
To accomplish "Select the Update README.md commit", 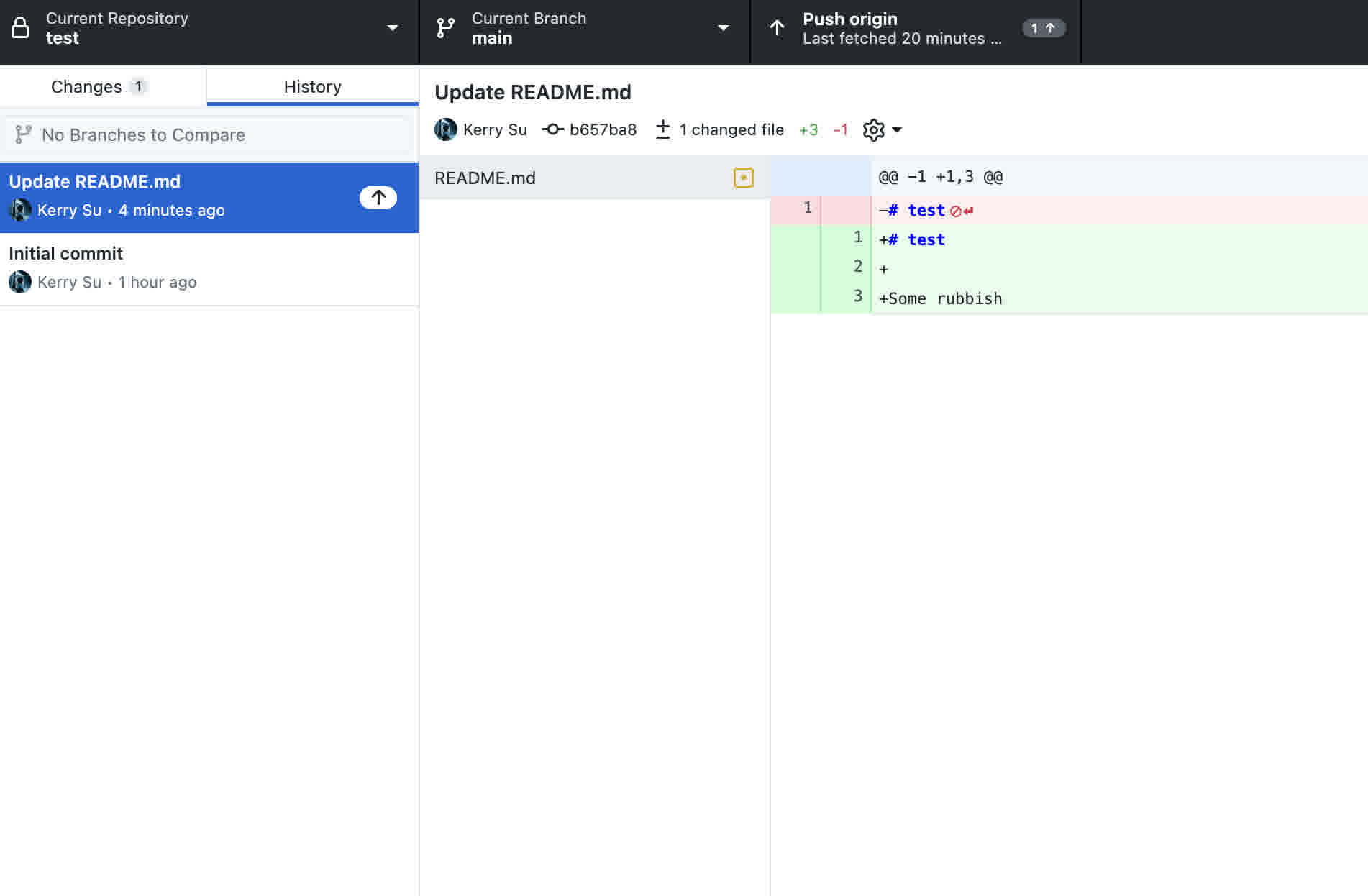I will point(209,197).
